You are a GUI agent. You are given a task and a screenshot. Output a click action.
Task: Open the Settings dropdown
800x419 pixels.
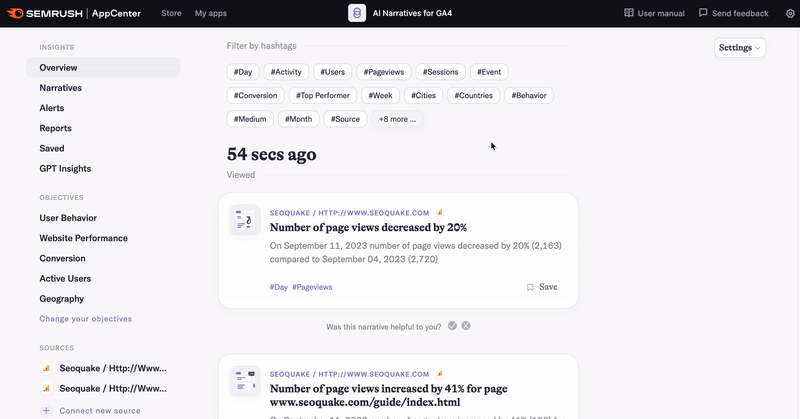740,47
